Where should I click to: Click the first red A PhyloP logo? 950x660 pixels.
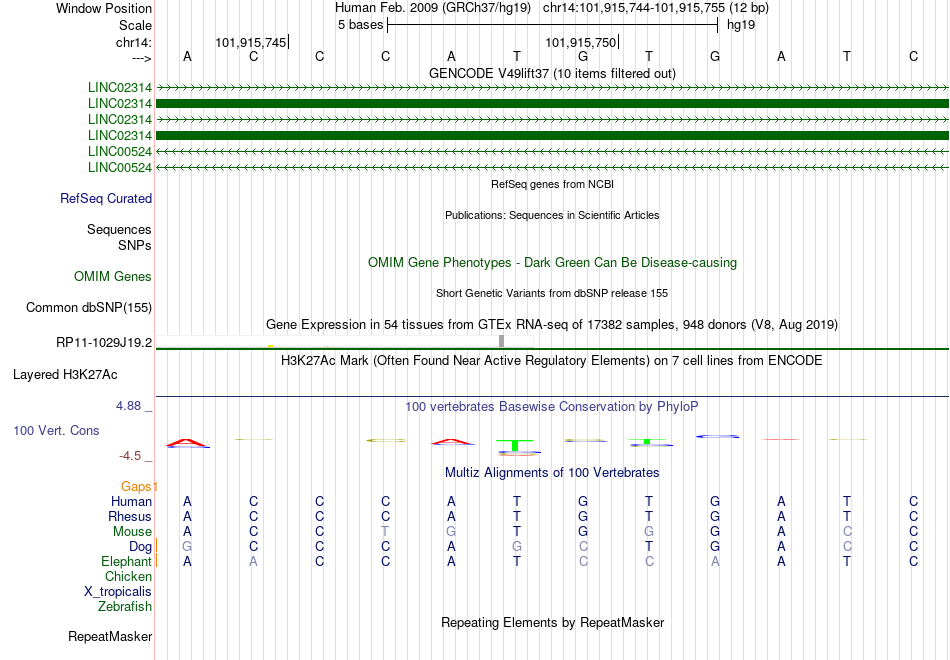187,444
